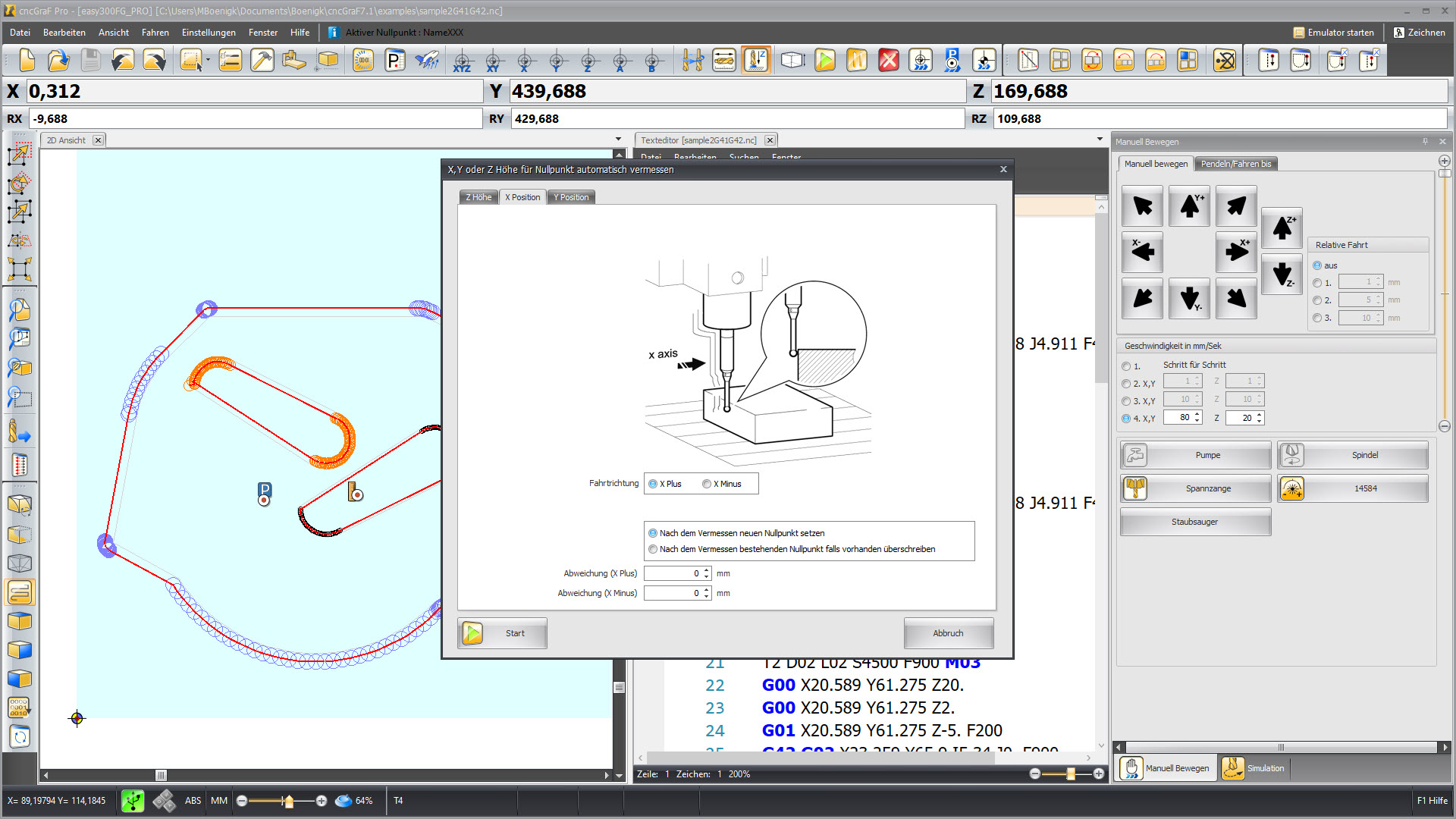
Task: Switch to the Z Höhe tab
Action: (x=479, y=197)
